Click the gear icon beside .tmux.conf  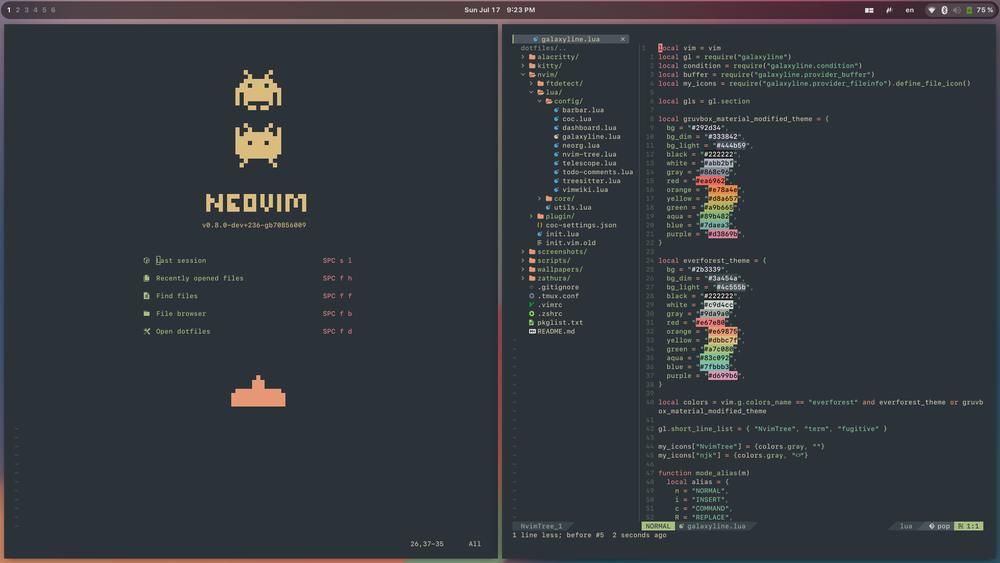(x=531, y=296)
